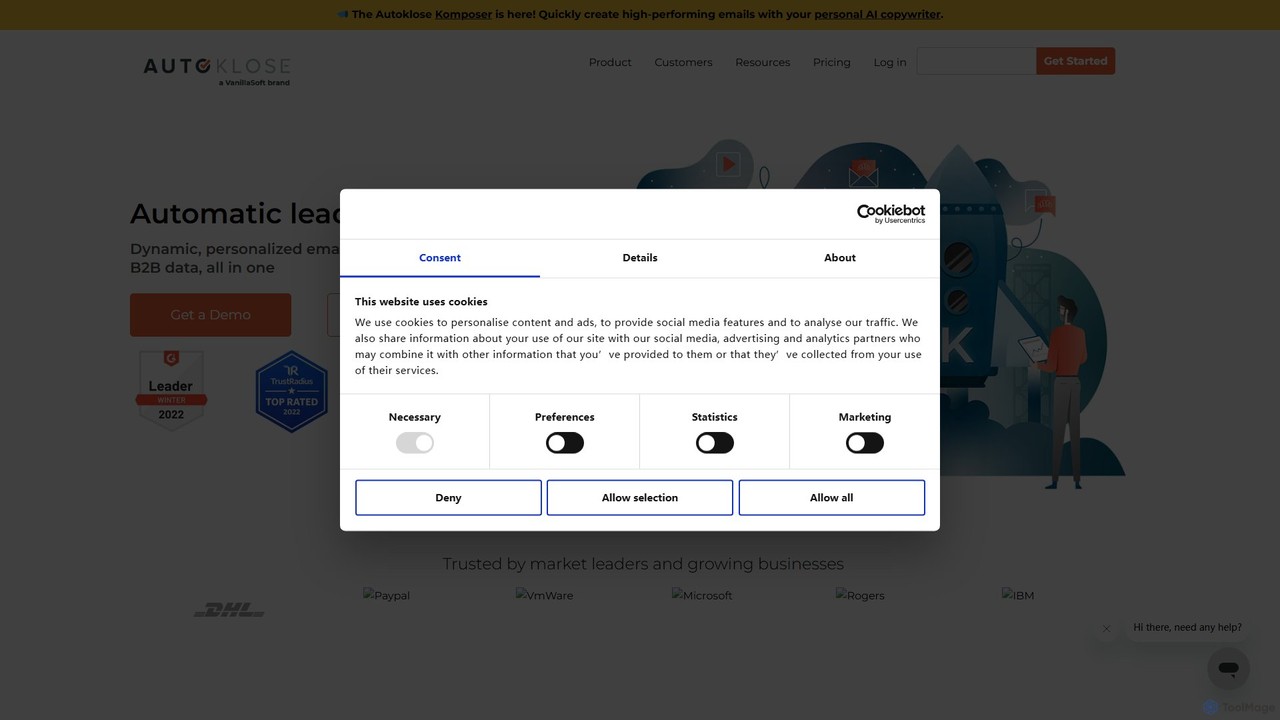Click the Rogers logo image

tap(860, 595)
